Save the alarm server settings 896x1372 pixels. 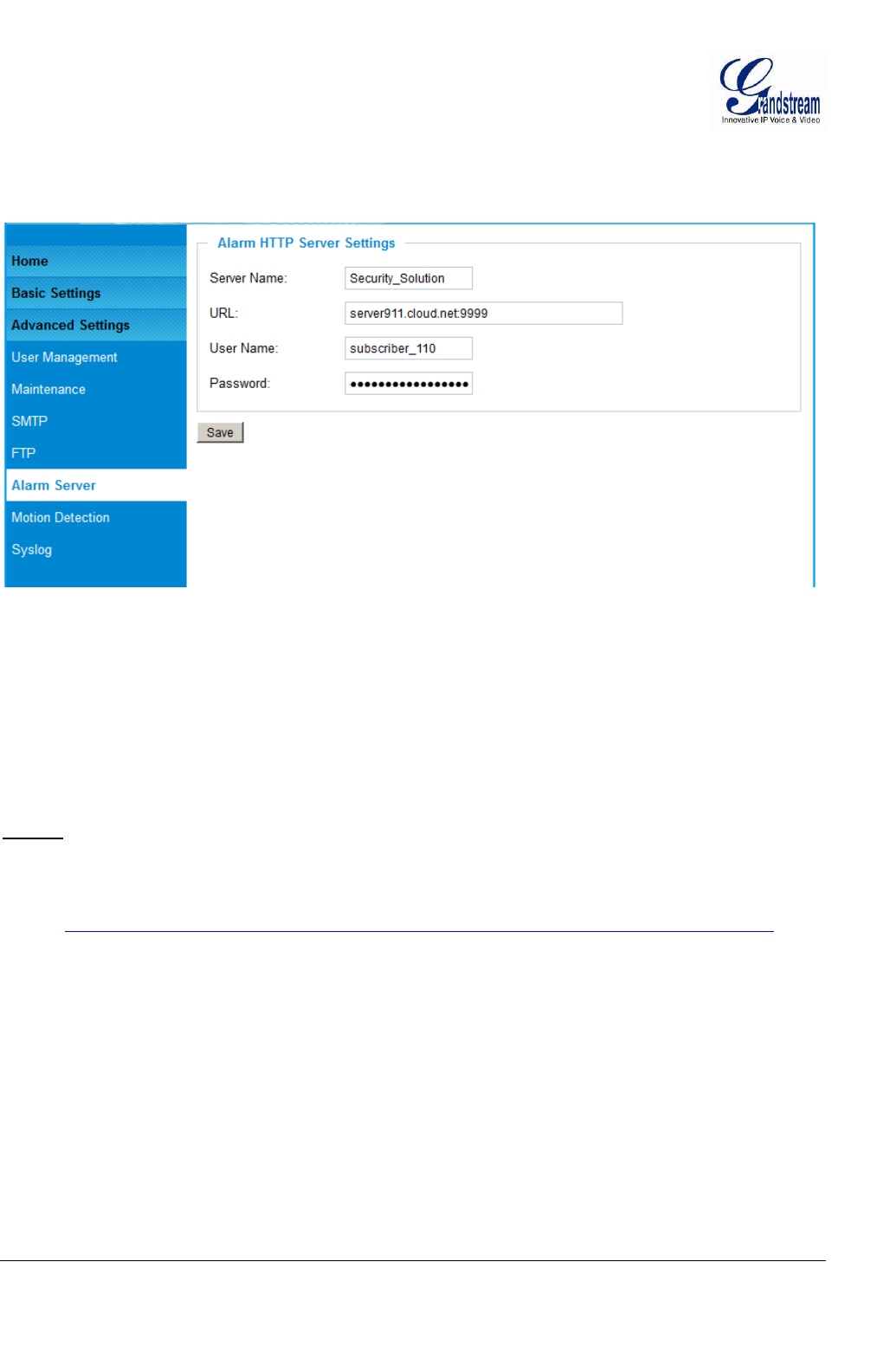tap(220, 432)
